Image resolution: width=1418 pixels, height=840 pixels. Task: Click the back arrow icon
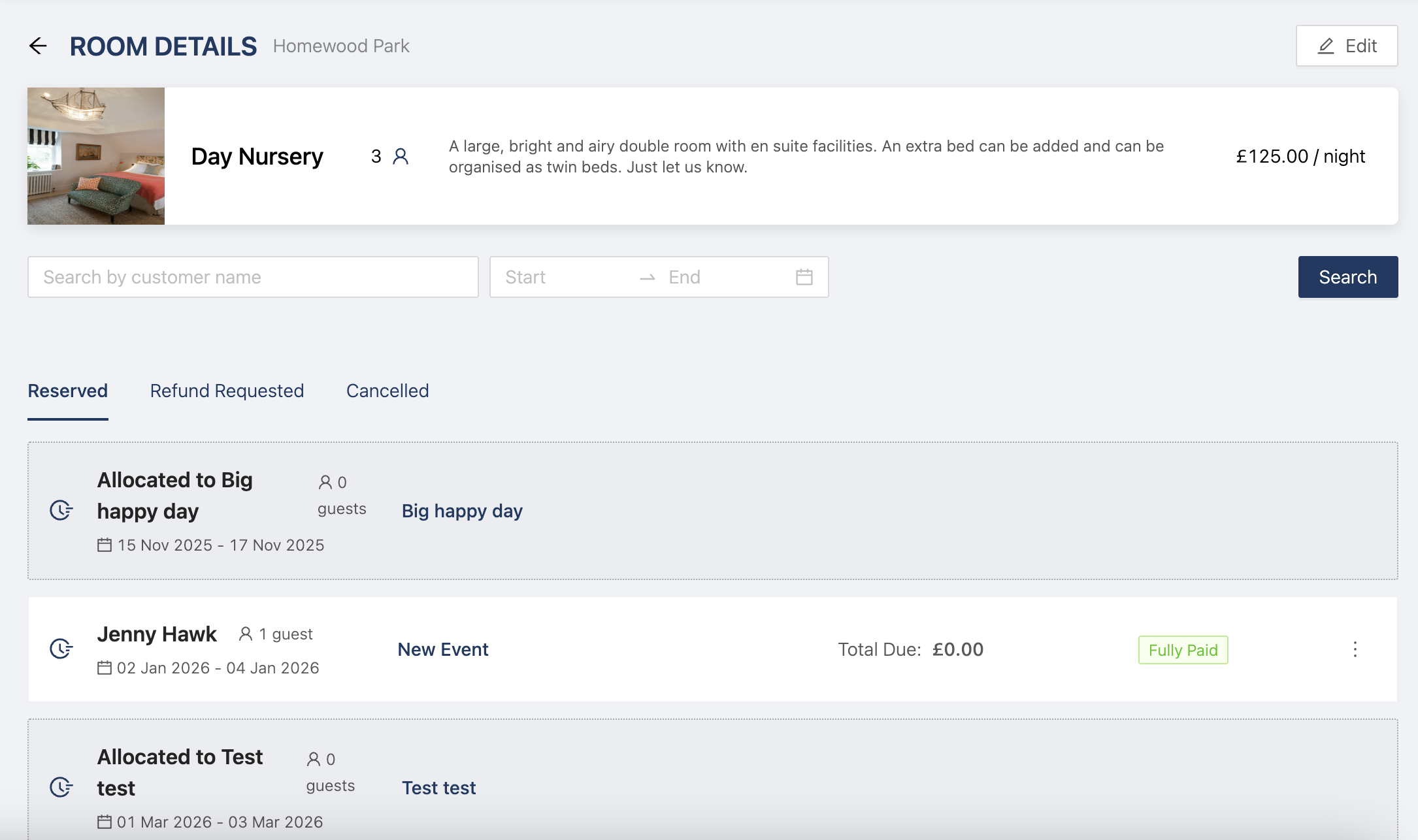[39, 46]
